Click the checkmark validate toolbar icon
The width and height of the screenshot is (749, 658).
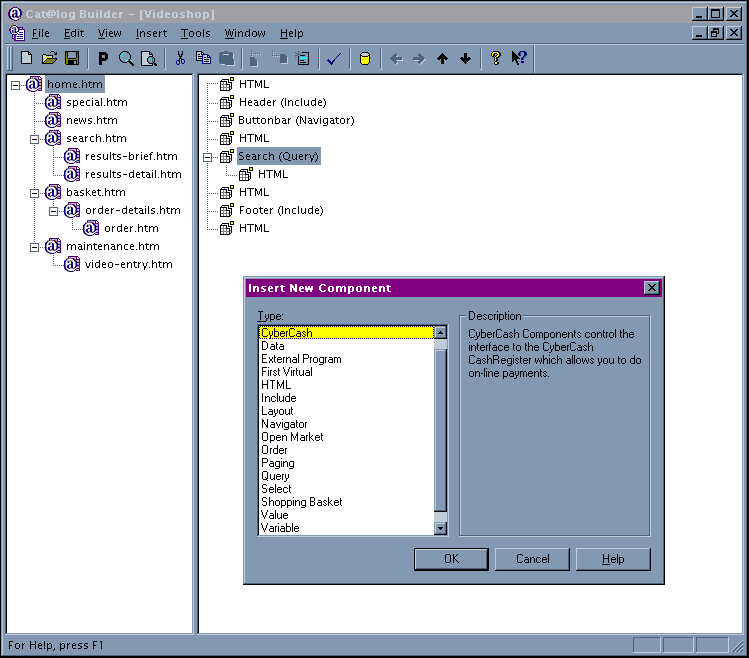coord(334,59)
